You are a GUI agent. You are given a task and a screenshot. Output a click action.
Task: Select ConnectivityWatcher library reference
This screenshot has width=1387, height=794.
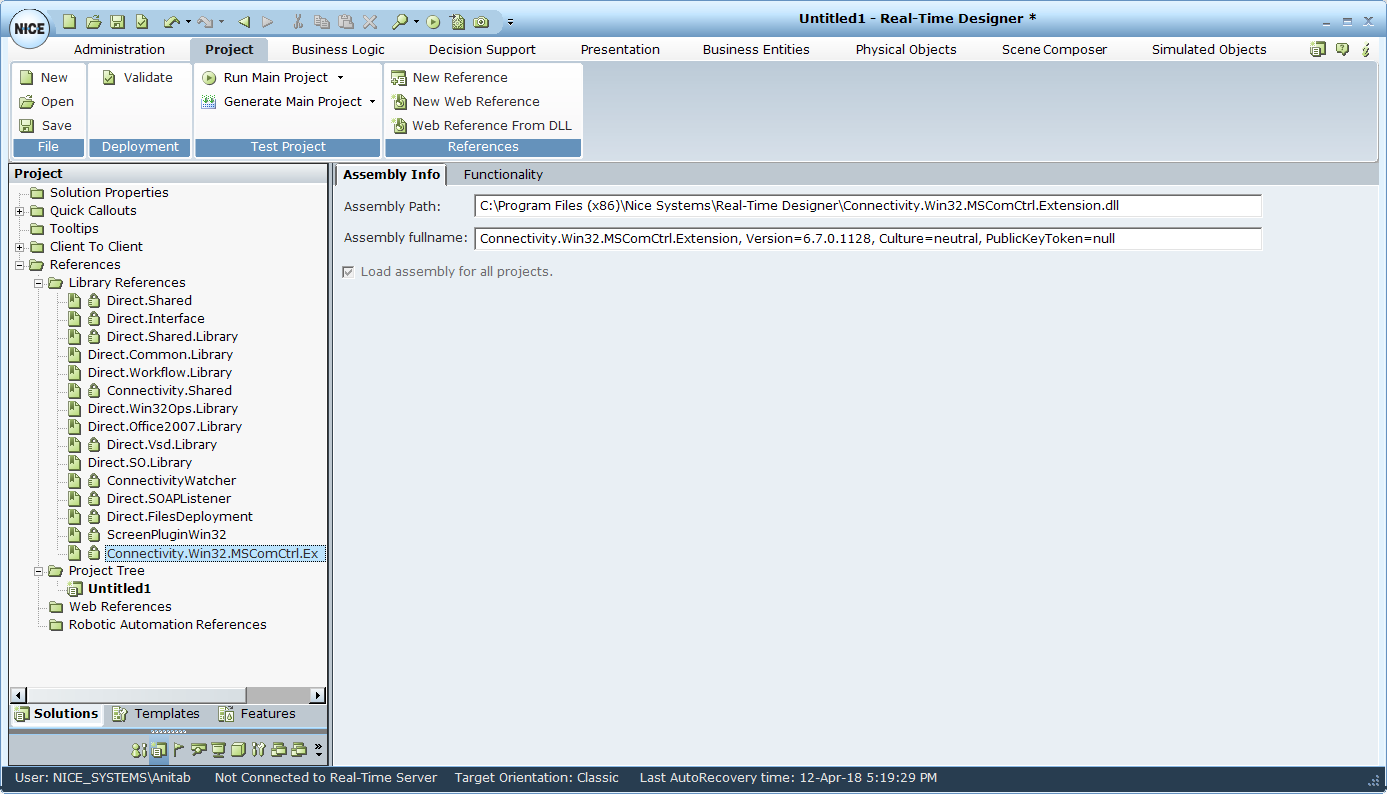(171, 481)
